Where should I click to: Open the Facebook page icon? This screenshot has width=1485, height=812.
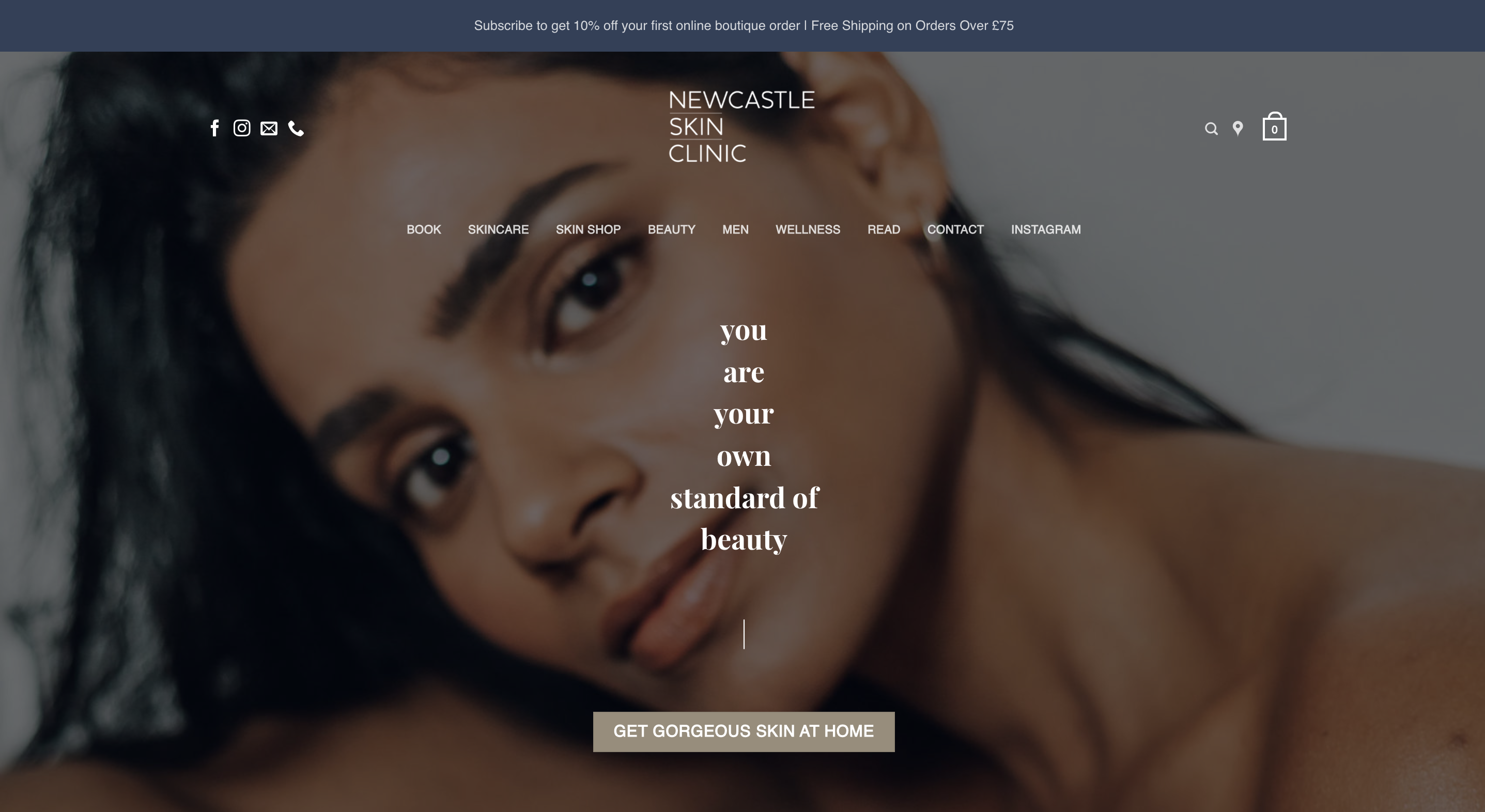coord(214,128)
